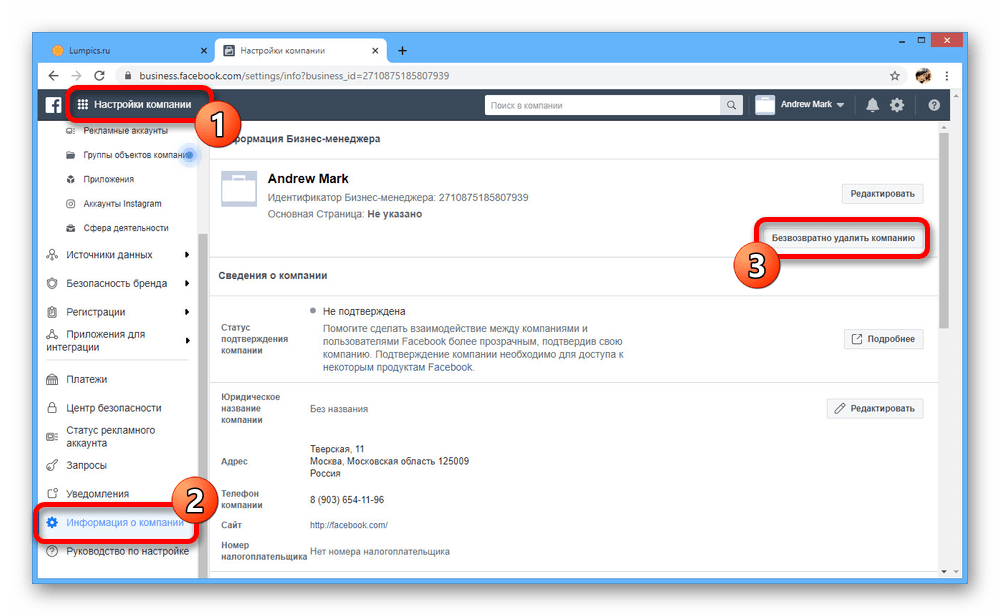Screen dimensions: 1000x616
Task: Select Сфера деятельности
Action: click(x=126, y=228)
